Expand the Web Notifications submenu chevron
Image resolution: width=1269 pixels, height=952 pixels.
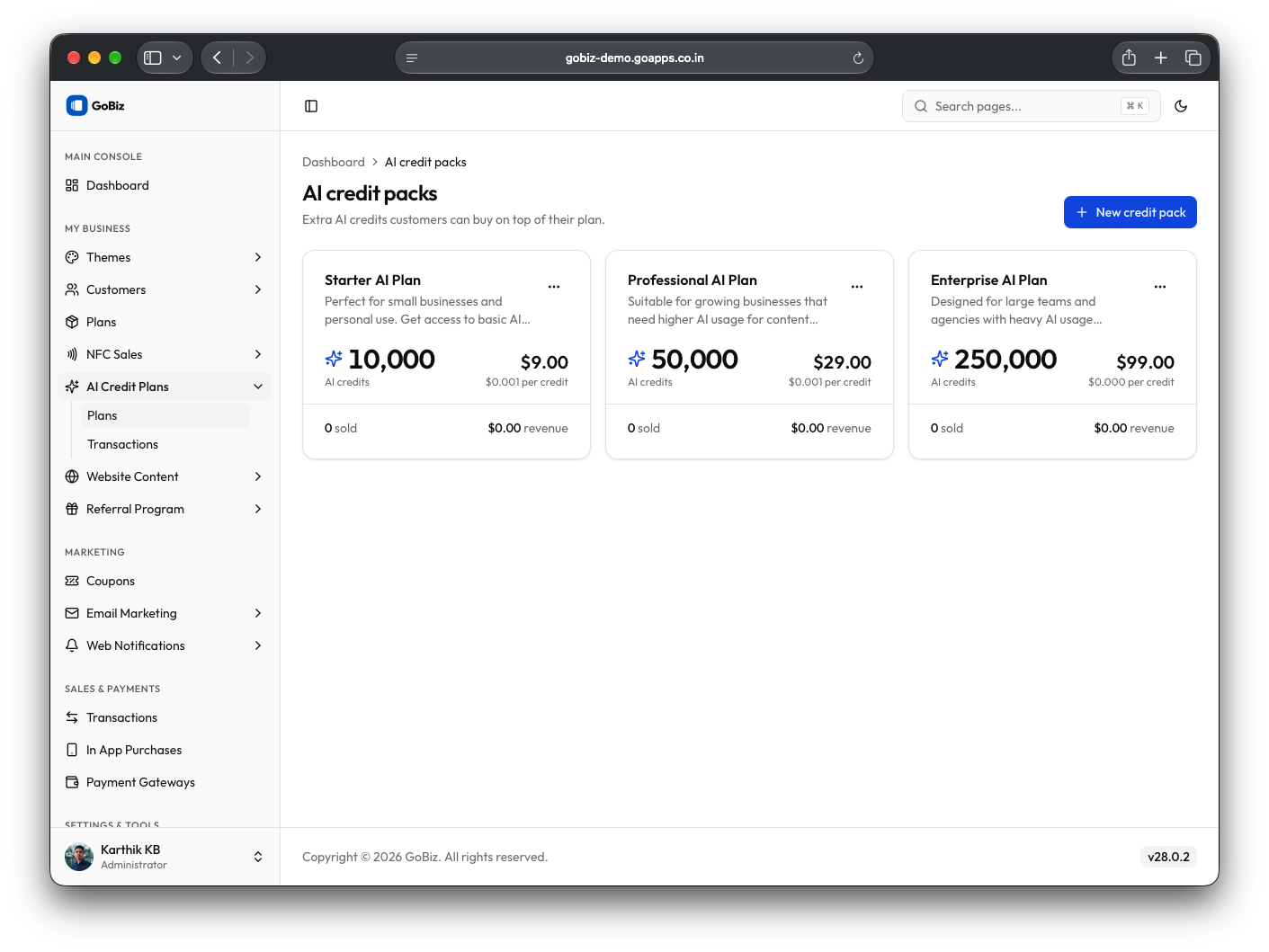pos(258,645)
